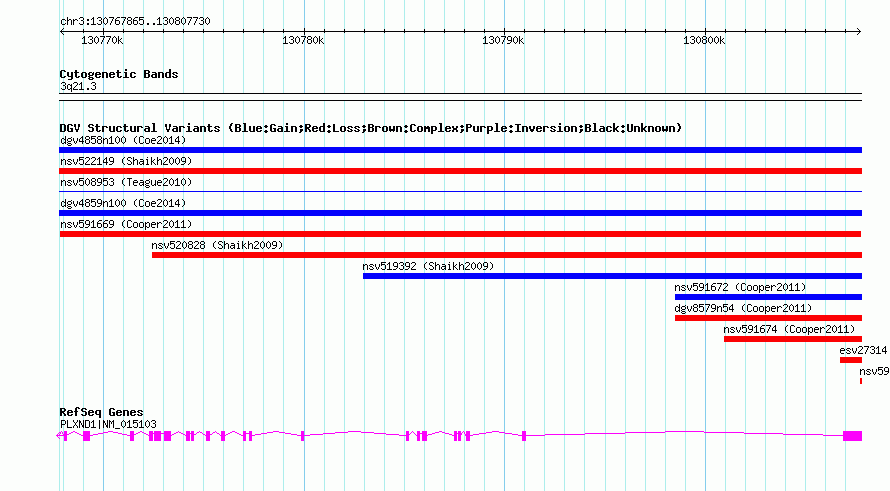Click the Cytogenetic Bands track title
890x491 pixels.
(119, 74)
